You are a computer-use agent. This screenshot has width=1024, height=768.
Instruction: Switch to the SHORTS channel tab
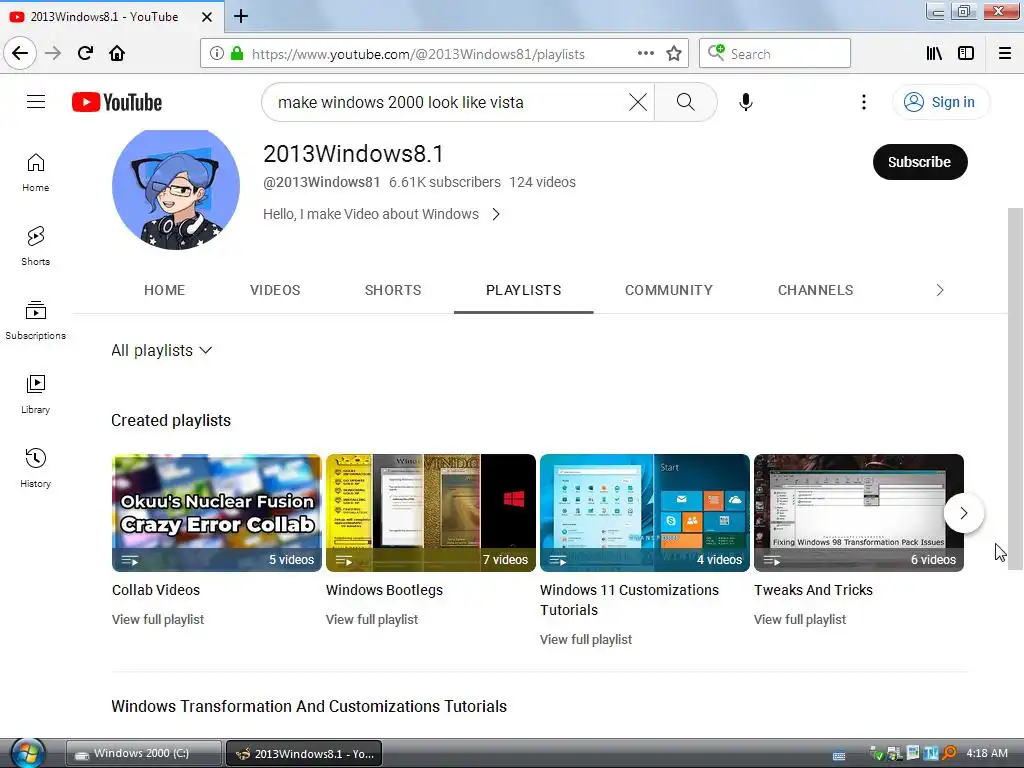pyautogui.click(x=393, y=290)
